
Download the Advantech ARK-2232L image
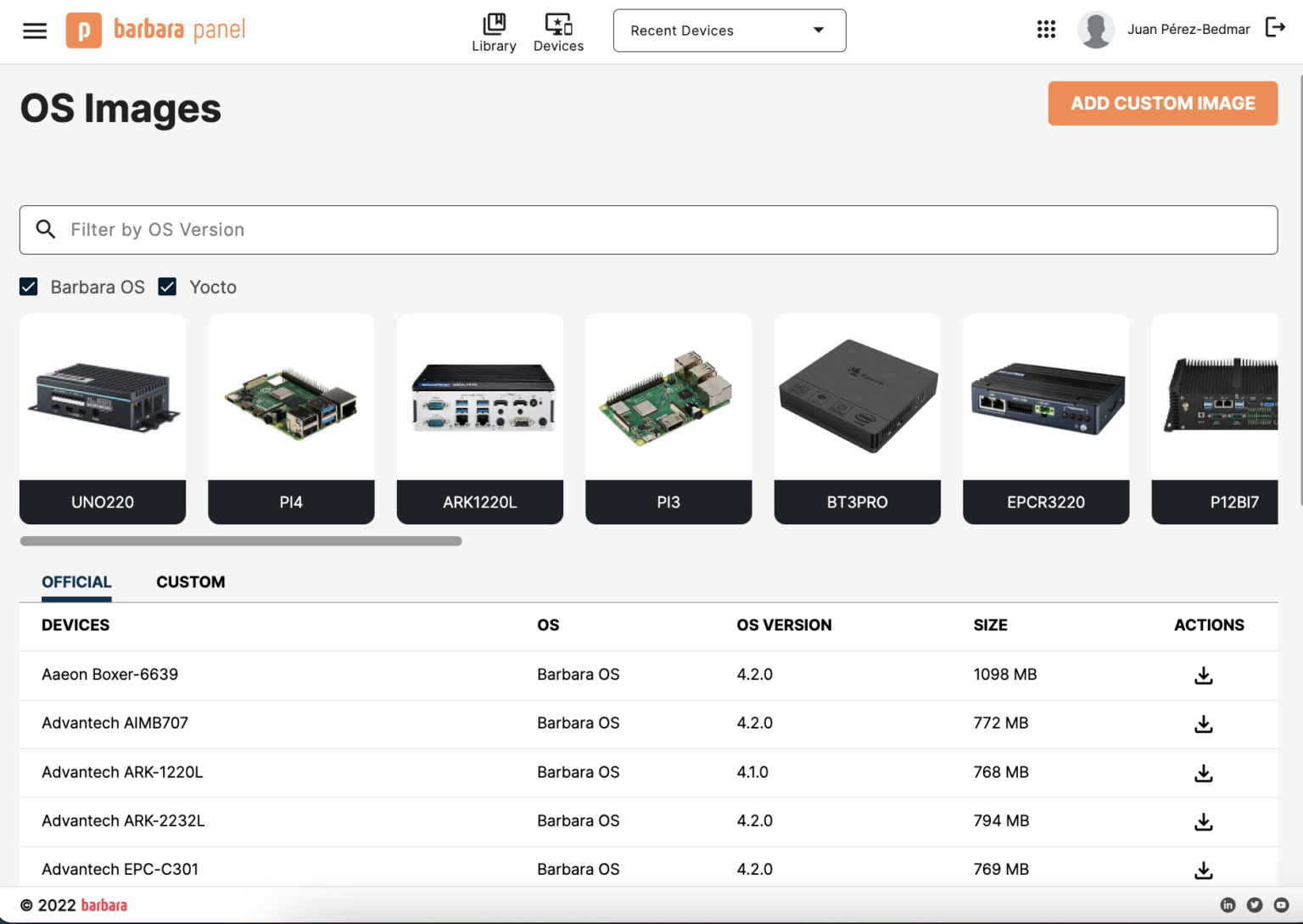[1203, 821]
